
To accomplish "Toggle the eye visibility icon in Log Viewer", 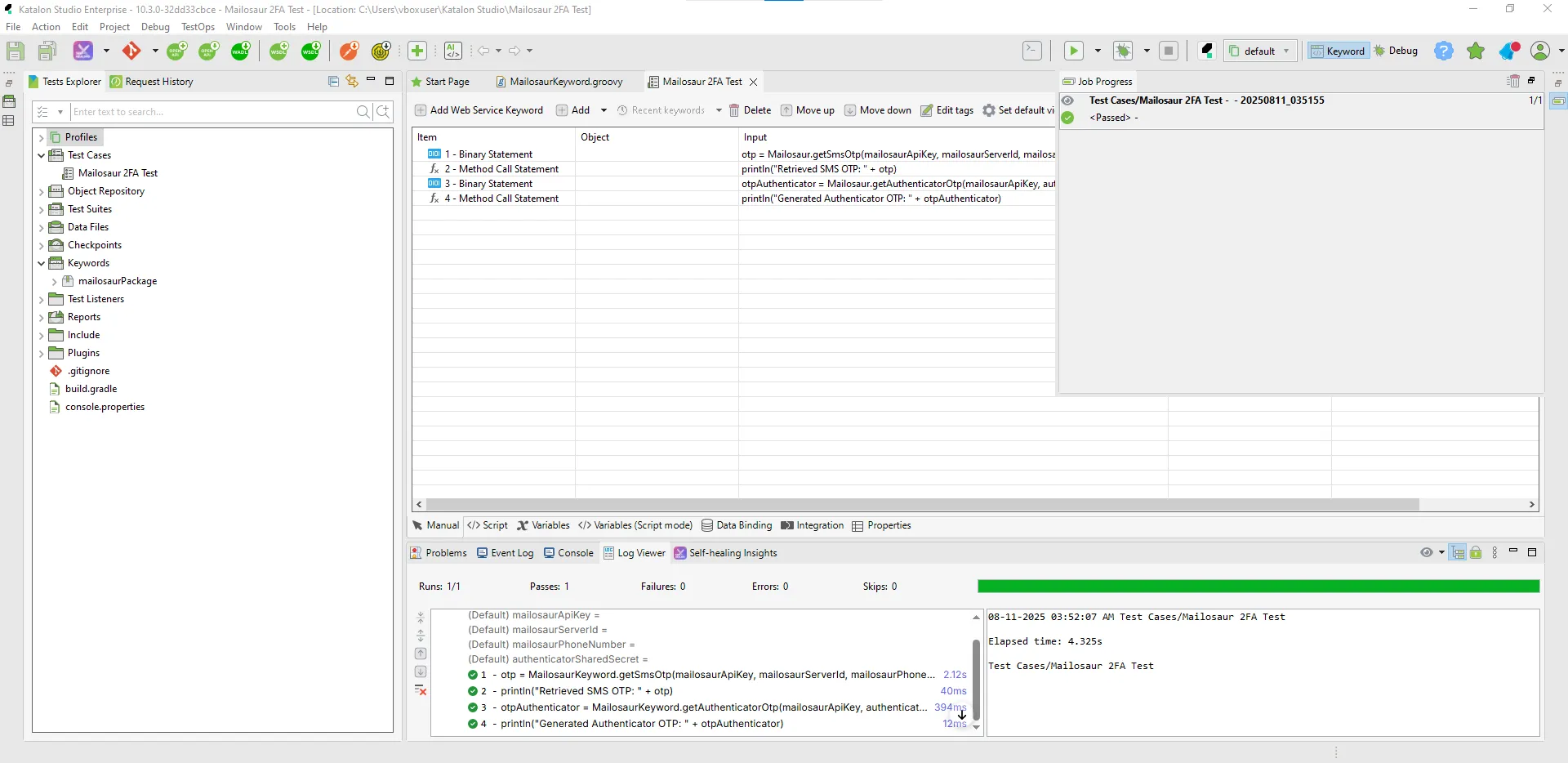I will pyautogui.click(x=1428, y=552).
